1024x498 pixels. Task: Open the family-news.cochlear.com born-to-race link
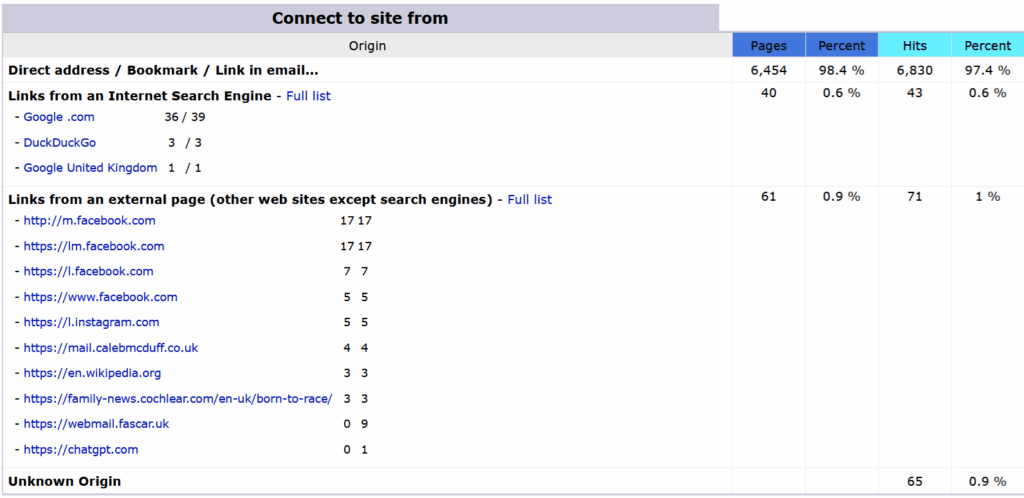177,399
